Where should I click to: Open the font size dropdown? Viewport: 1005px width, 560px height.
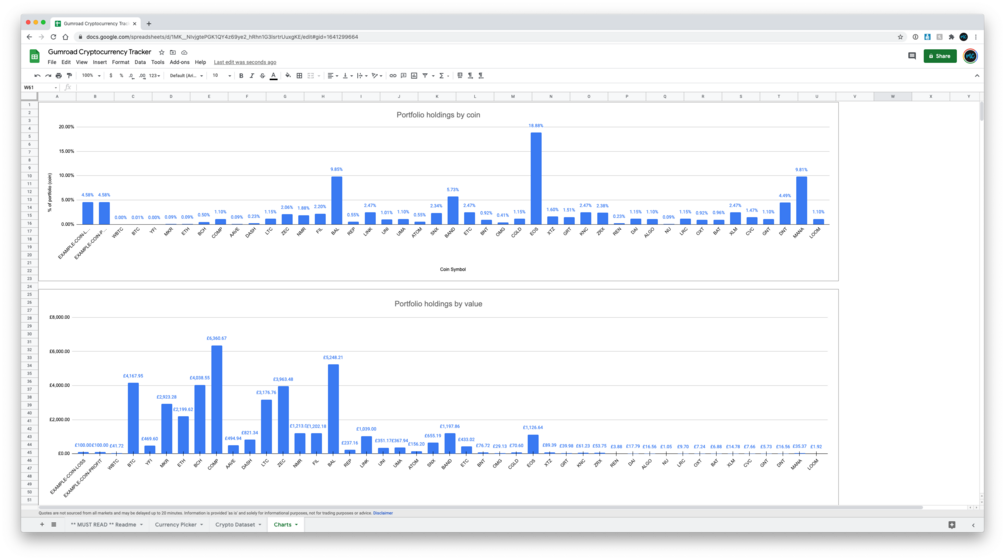[221, 76]
